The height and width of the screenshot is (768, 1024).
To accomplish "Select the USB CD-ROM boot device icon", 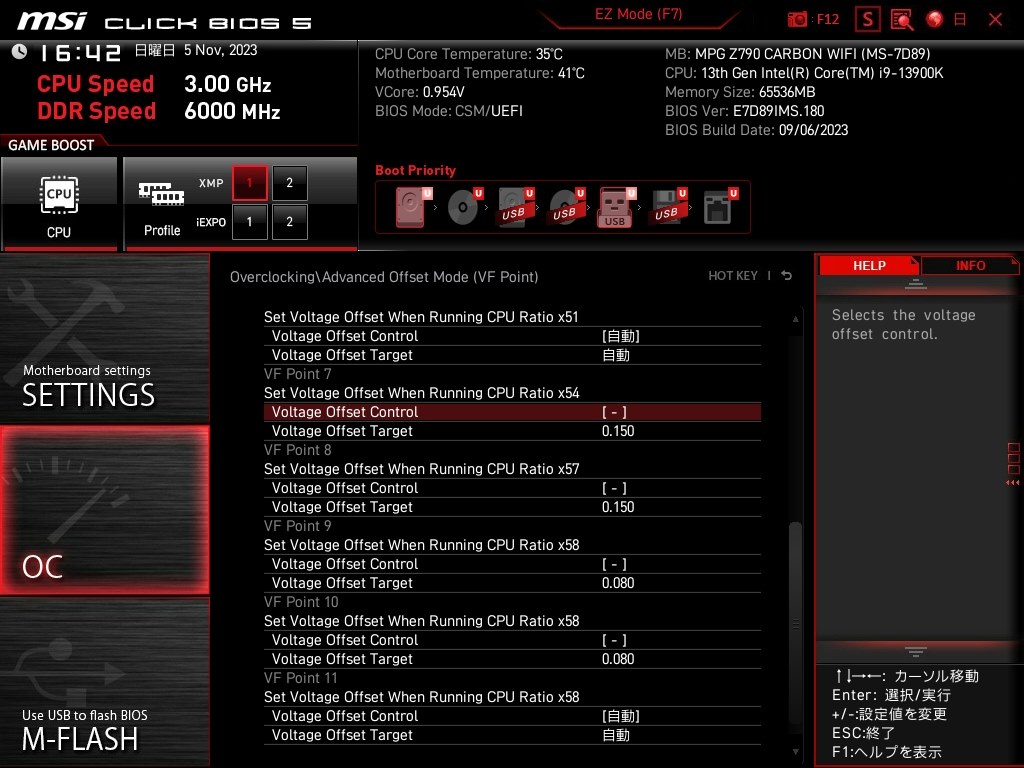I will 566,207.
